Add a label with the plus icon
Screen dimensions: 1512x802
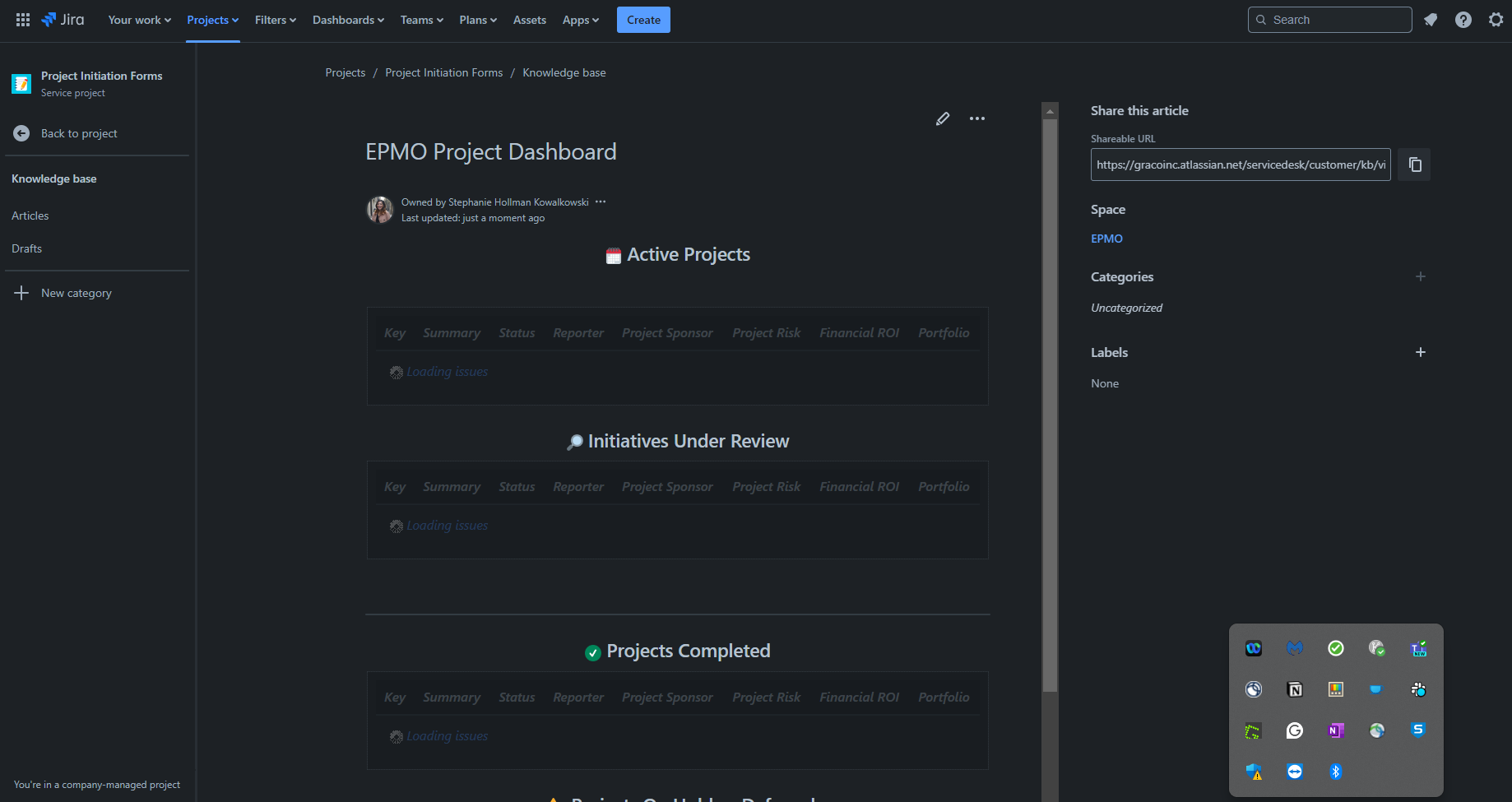(1421, 352)
